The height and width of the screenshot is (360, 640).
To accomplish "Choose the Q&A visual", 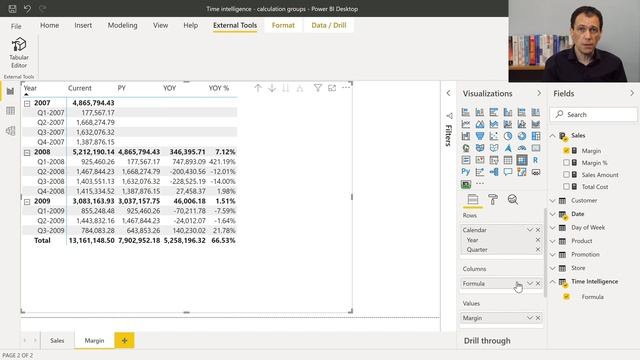I will pos(508,172).
